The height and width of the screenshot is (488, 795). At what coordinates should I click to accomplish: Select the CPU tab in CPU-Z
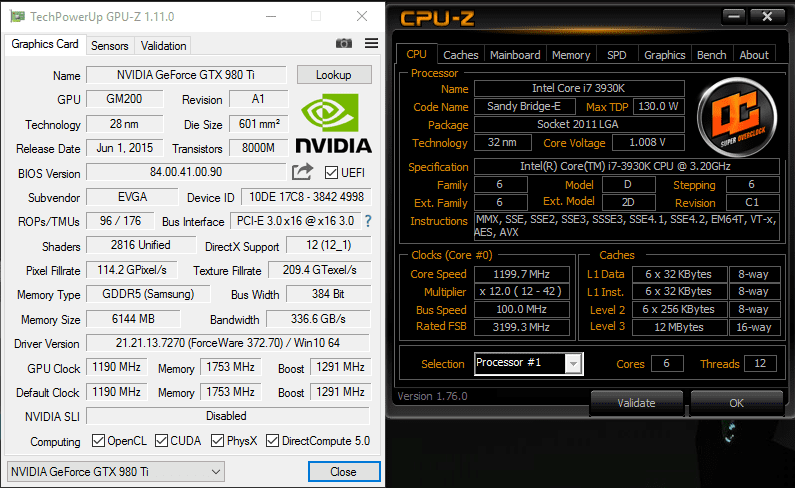[x=416, y=54]
